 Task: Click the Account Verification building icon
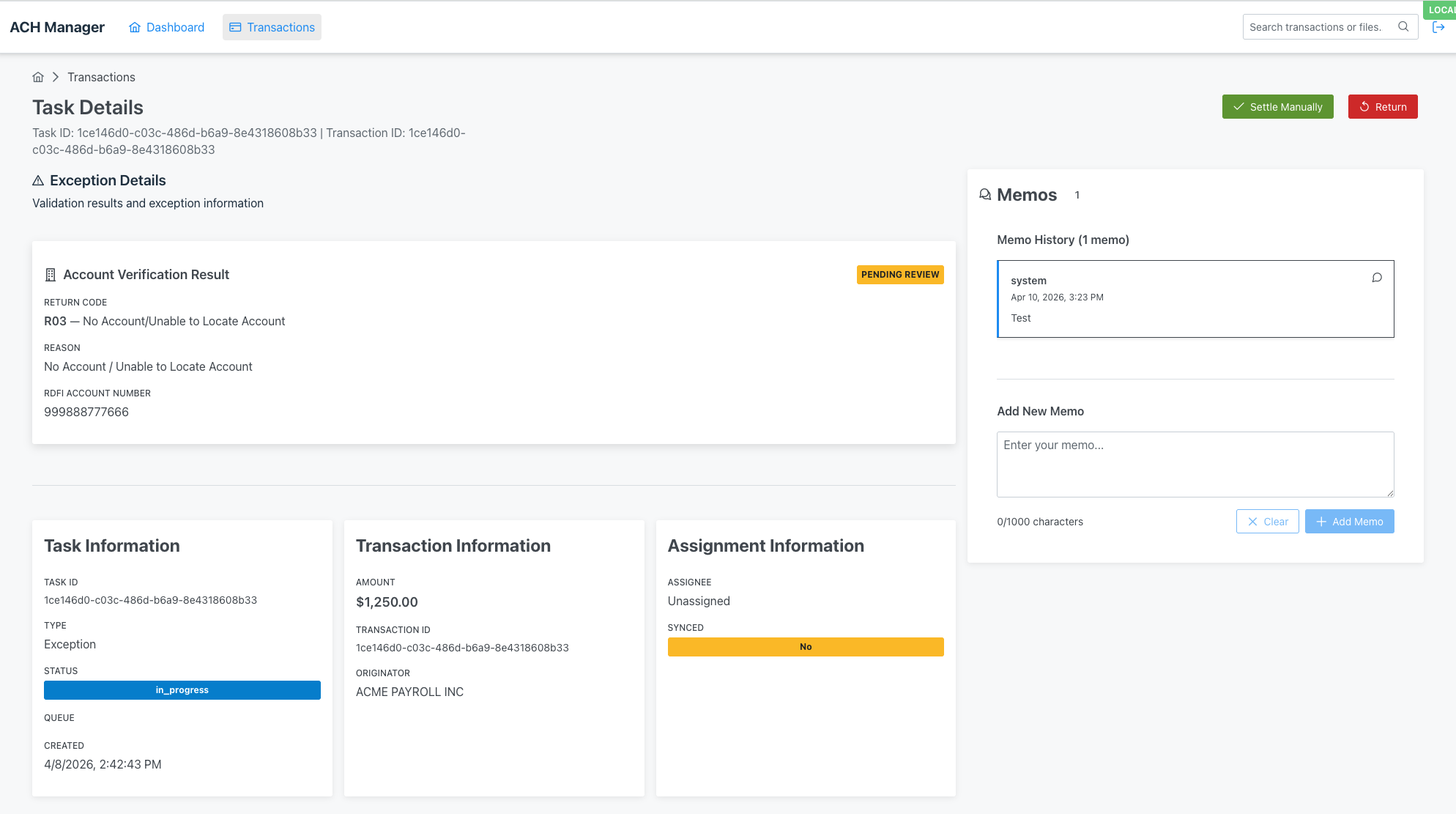click(x=50, y=274)
